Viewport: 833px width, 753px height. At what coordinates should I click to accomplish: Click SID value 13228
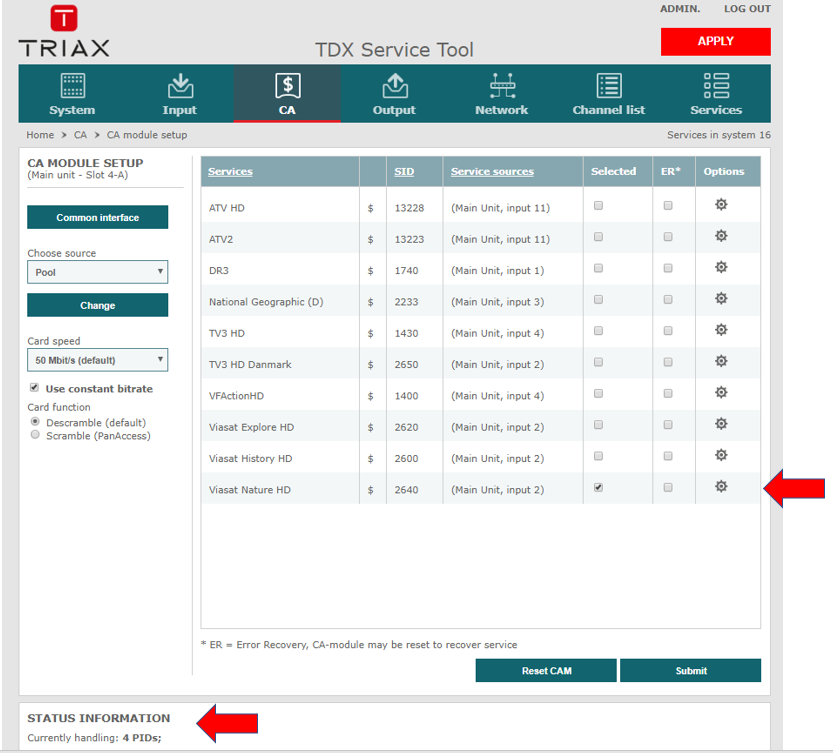[x=409, y=208]
